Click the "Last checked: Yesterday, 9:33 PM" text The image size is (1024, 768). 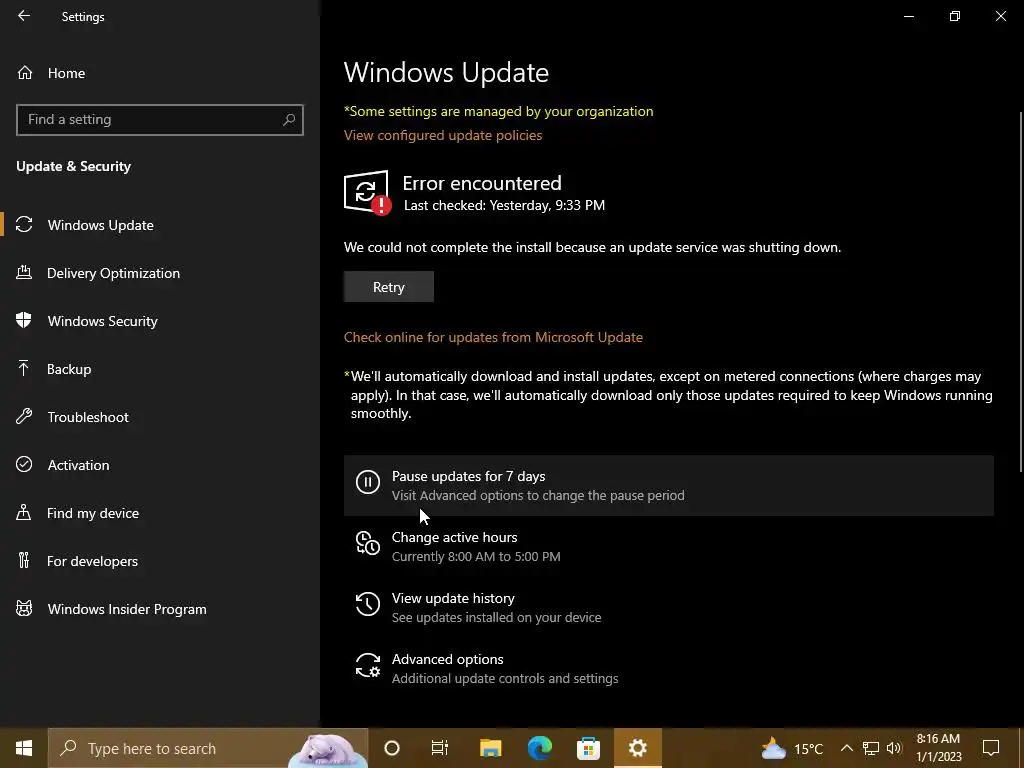[504, 205]
